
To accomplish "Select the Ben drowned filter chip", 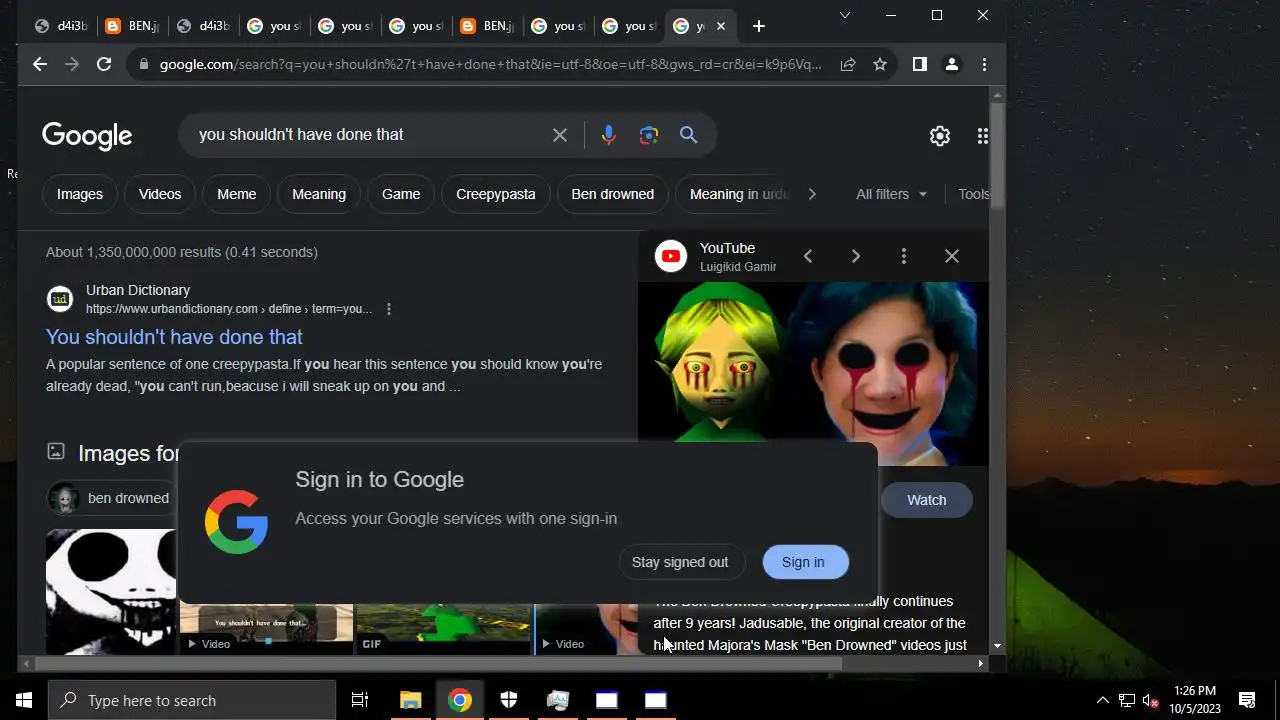I will coord(613,194).
